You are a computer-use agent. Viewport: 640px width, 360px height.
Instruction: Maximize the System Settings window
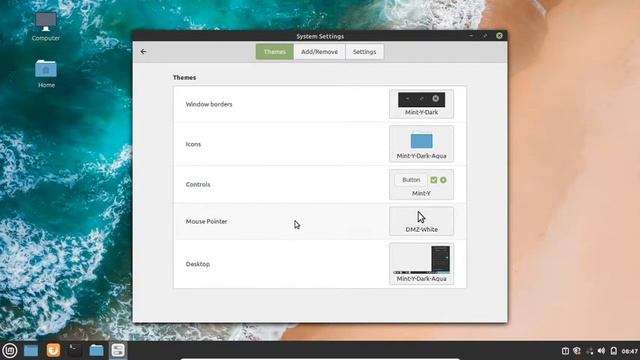[x=485, y=36]
